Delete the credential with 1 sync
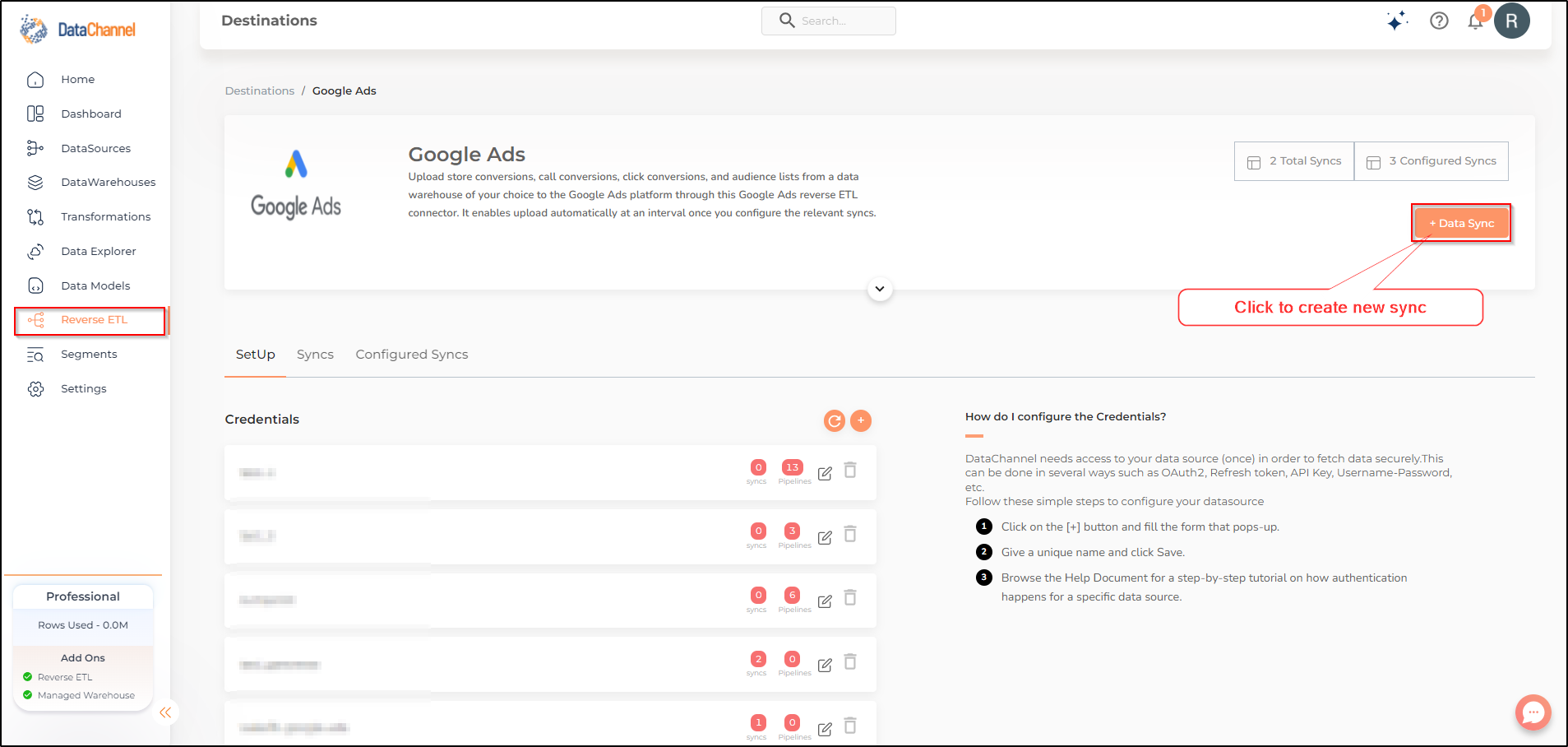1568x747 pixels. pos(850,726)
